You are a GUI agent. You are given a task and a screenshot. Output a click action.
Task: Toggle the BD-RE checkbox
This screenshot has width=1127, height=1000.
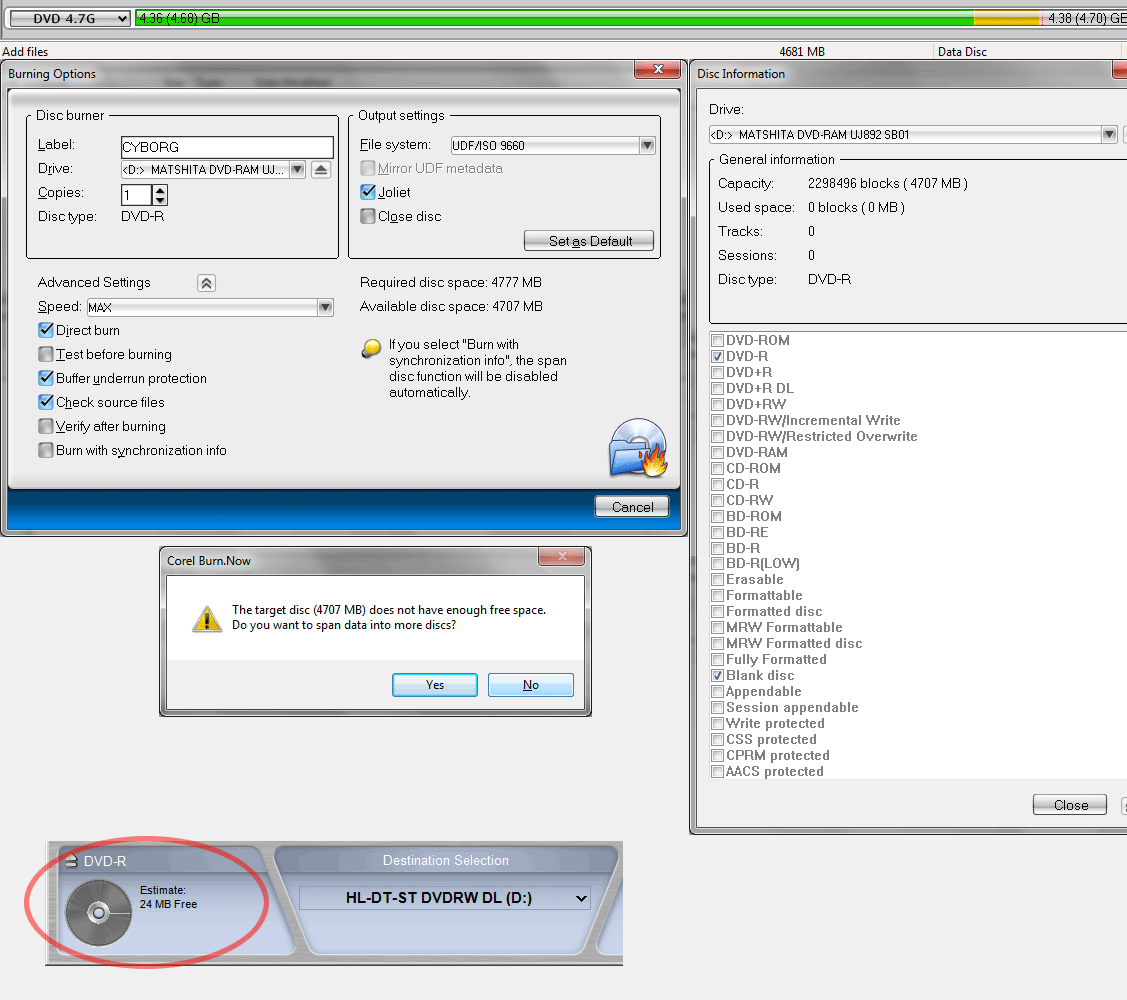tap(717, 532)
